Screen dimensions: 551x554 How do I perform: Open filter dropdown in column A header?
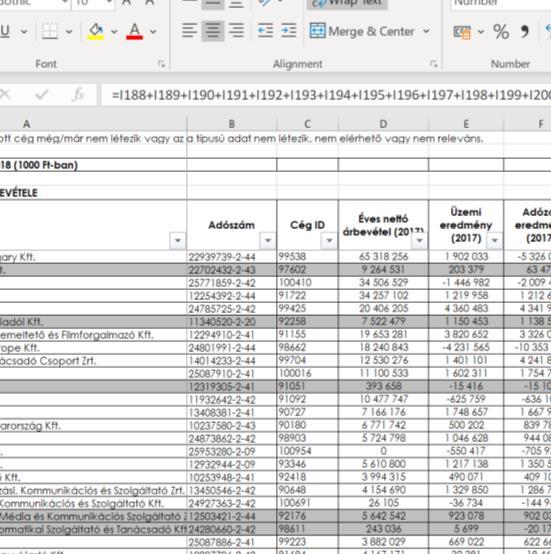click(178, 241)
